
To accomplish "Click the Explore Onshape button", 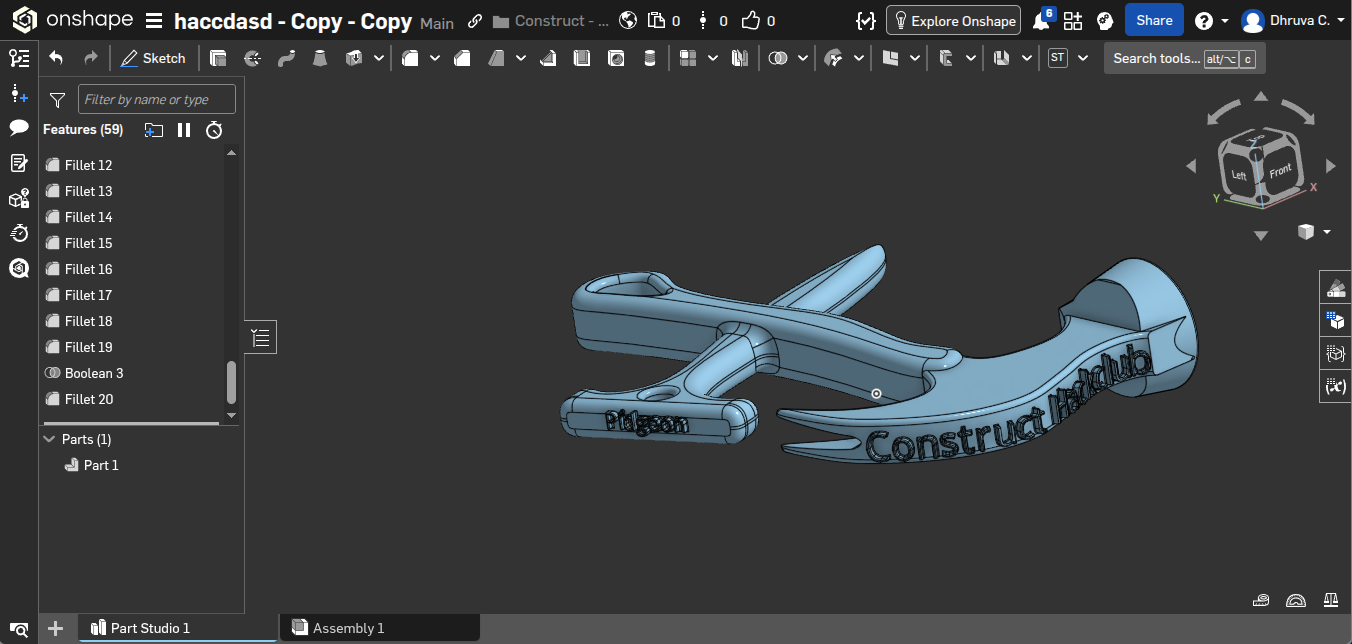I will pos(954,21).
